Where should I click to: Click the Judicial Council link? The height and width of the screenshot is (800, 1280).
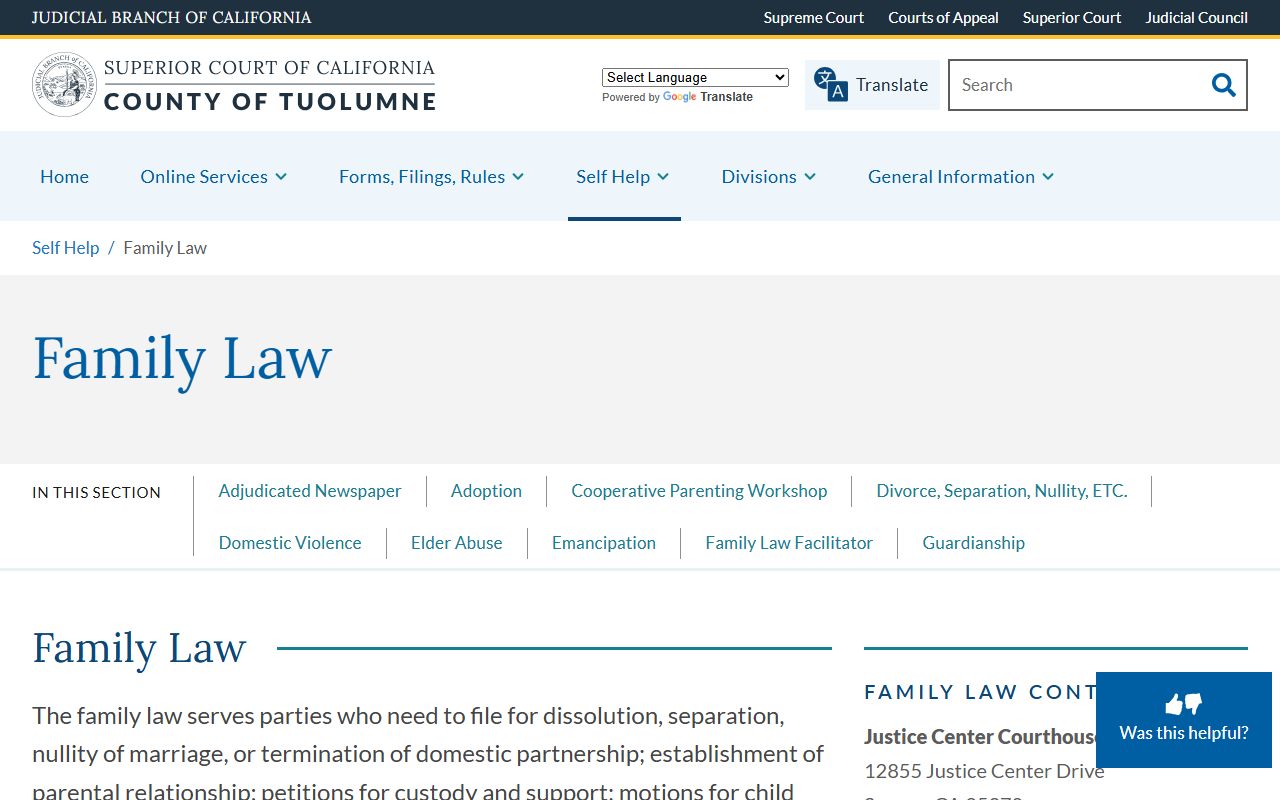coord(1196,18)
